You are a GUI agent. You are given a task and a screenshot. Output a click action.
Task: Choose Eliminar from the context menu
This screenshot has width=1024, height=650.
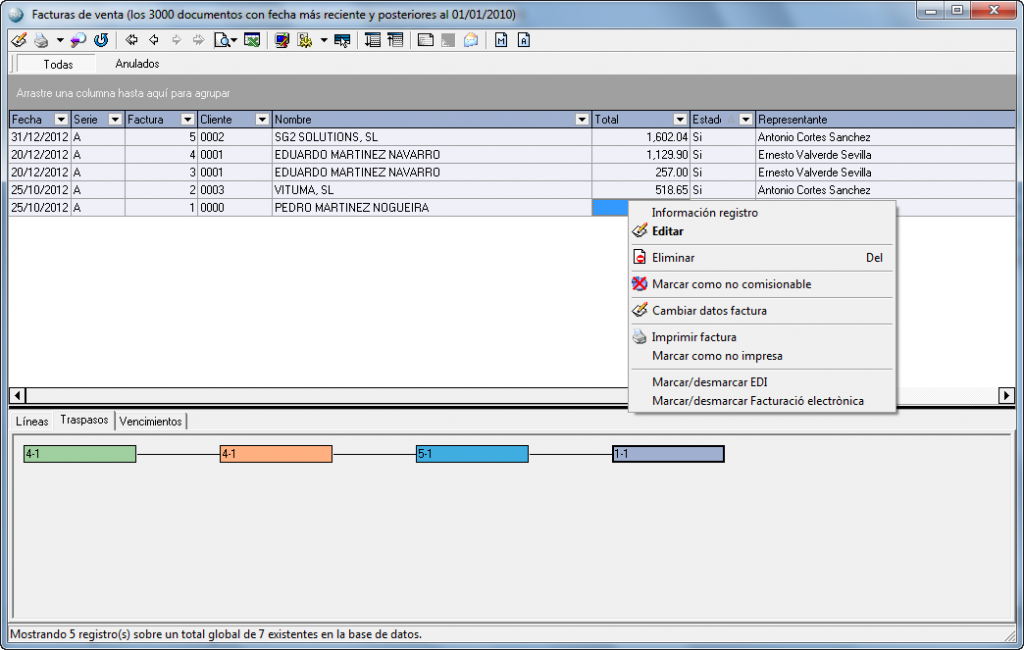point(673,257)
